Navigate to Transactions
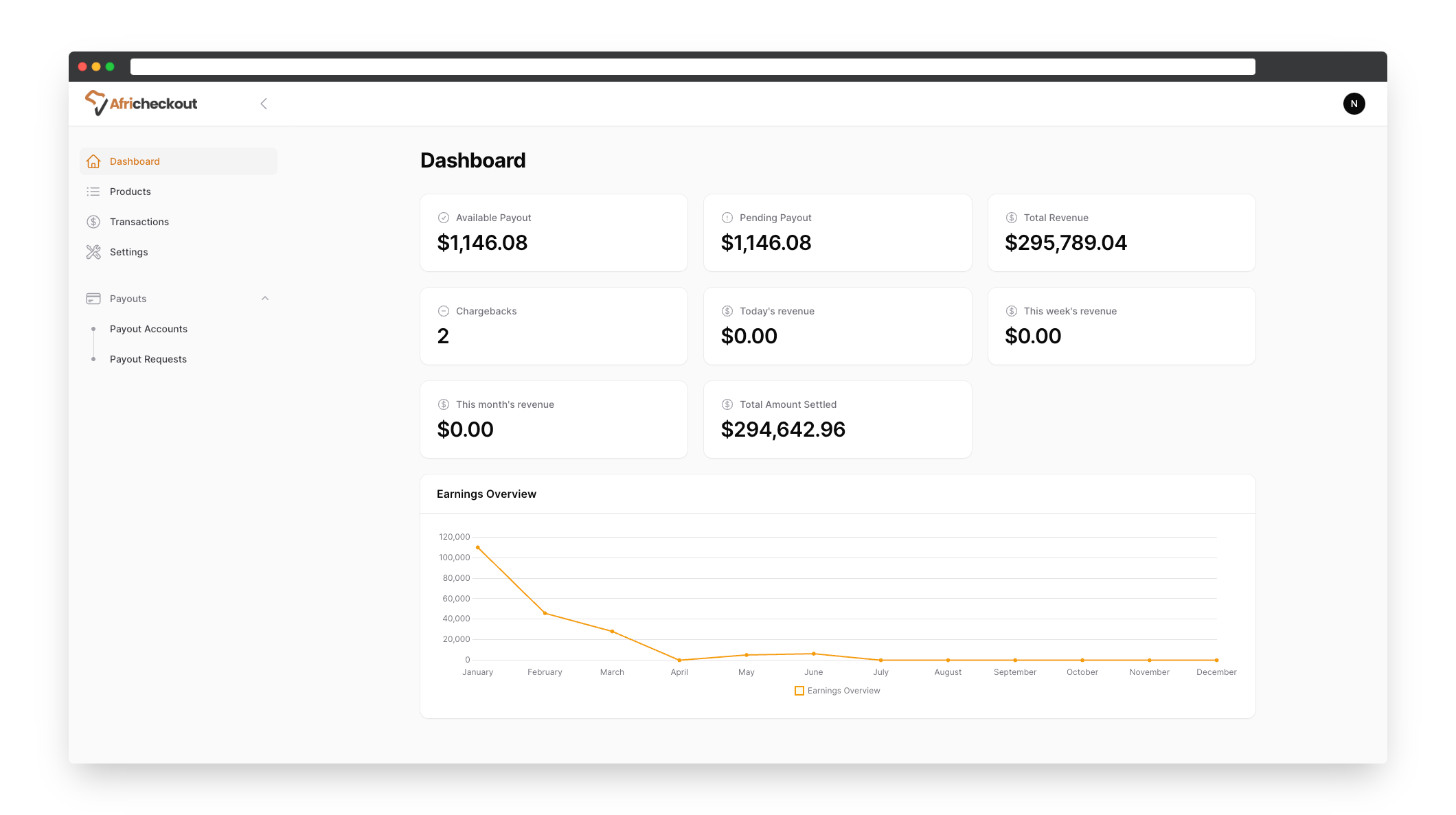1456x815 pixels. coord(139,222)
